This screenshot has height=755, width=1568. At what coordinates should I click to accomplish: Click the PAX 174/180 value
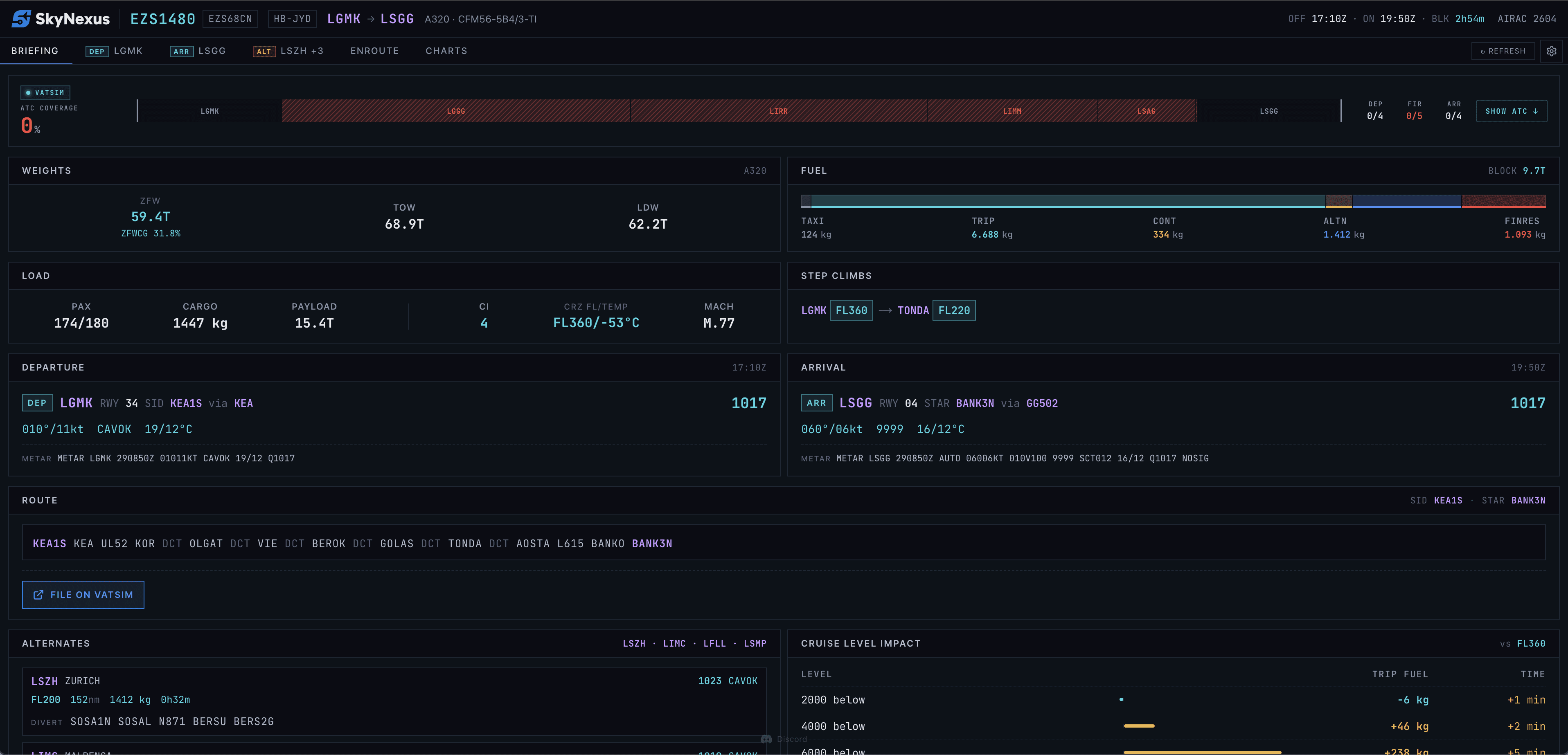pyautogui.click(x=81, y=323)
